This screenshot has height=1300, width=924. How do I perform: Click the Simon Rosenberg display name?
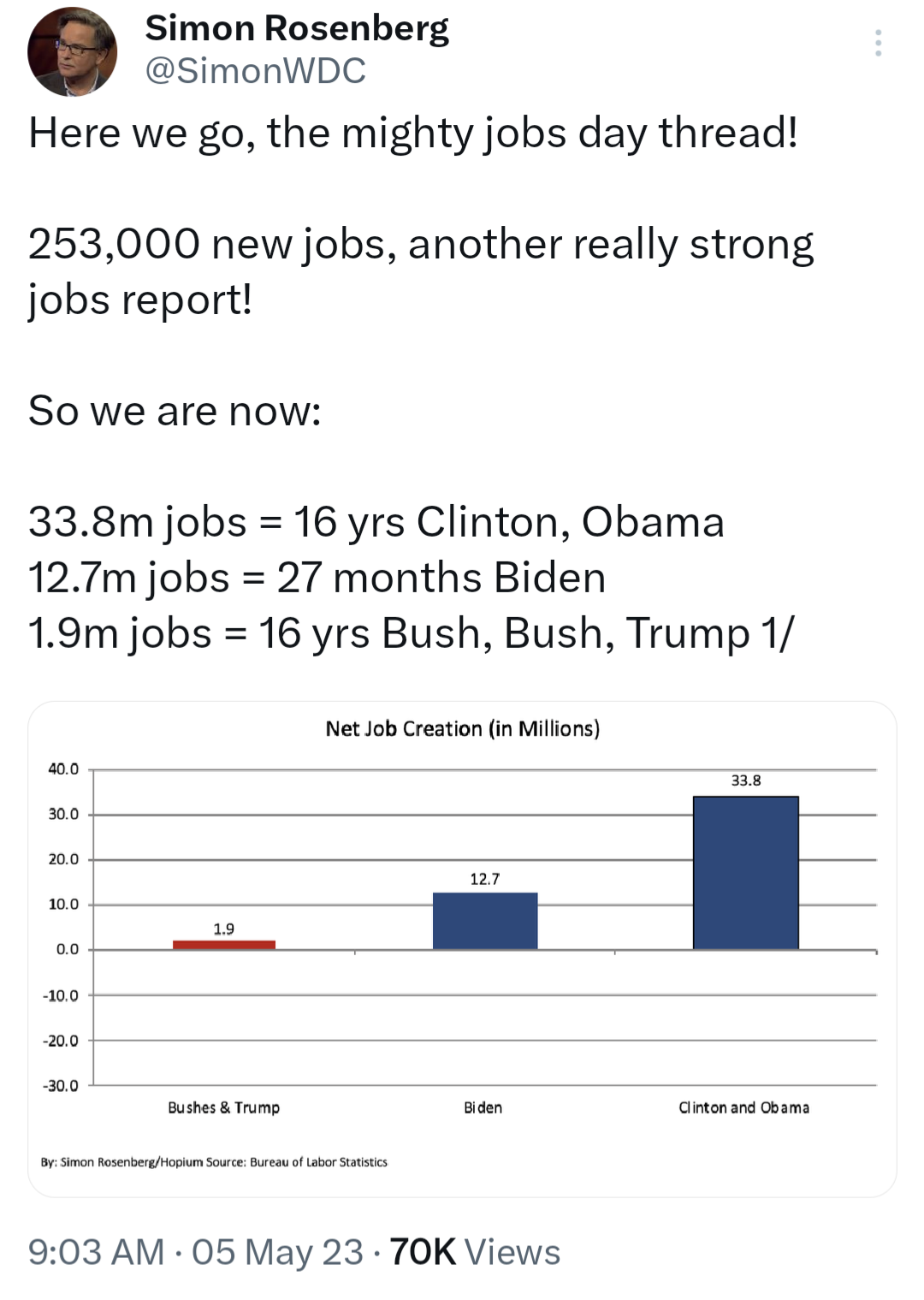(x=297, y=29)
